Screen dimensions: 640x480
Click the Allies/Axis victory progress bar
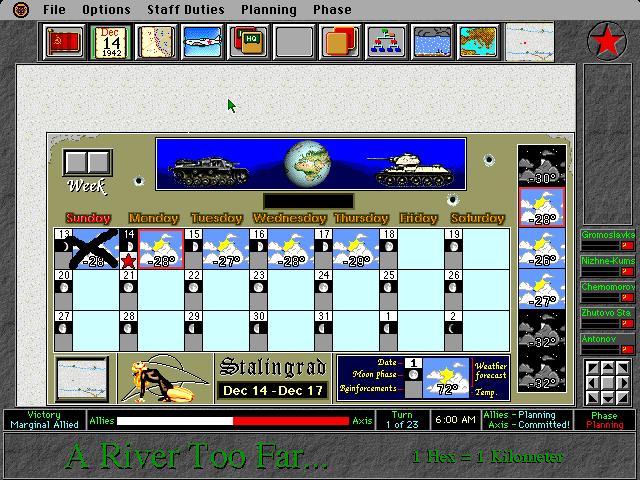(x=233, y=421)
